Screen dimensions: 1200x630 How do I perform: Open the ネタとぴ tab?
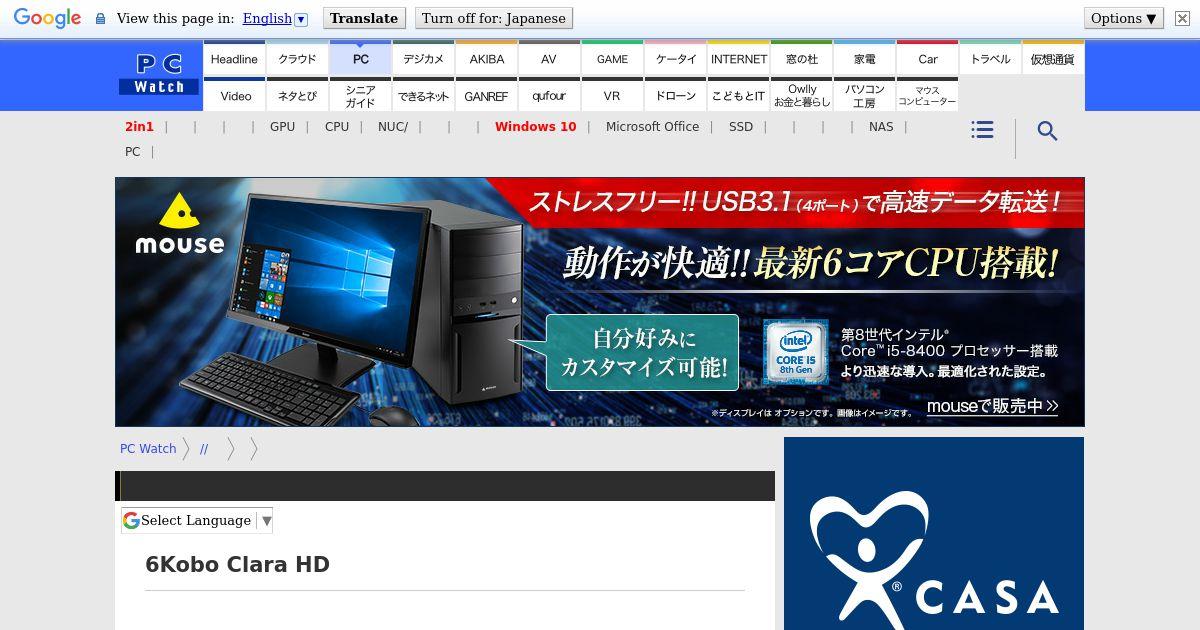point(297,95)
